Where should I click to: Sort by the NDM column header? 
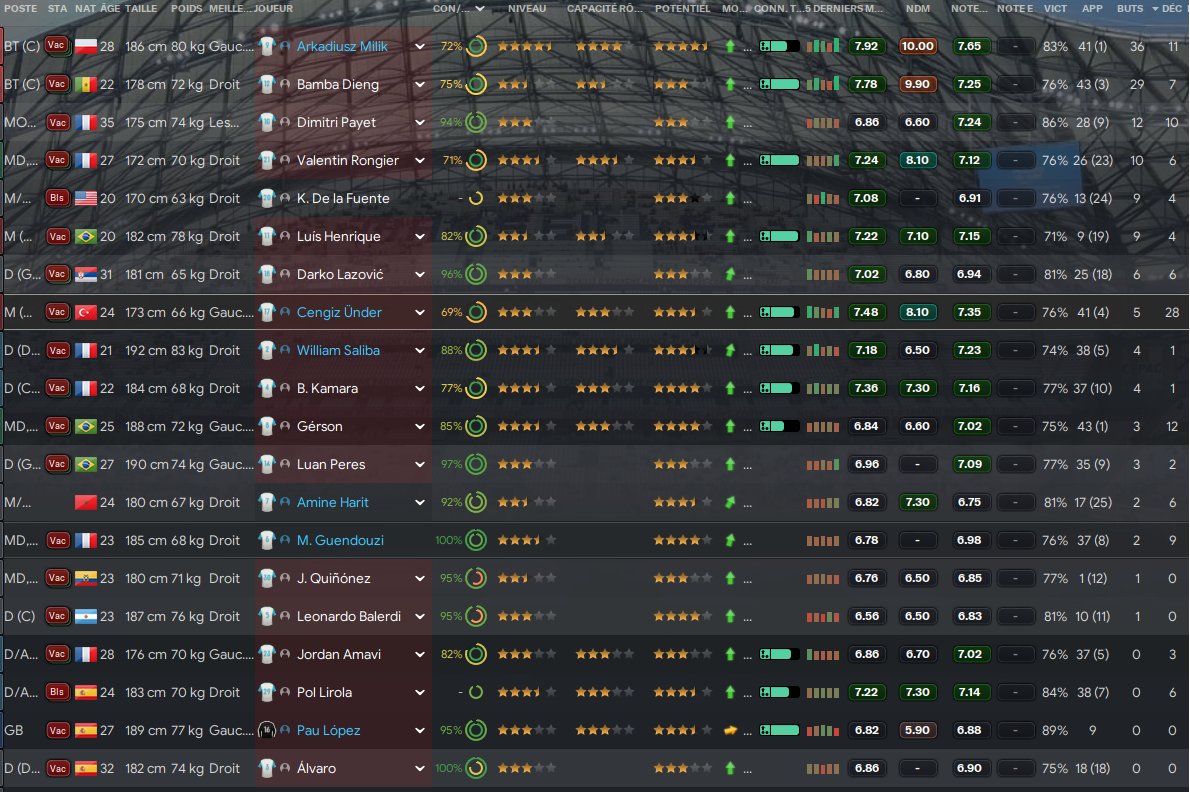pyautogui.click(x=918, y=8)
